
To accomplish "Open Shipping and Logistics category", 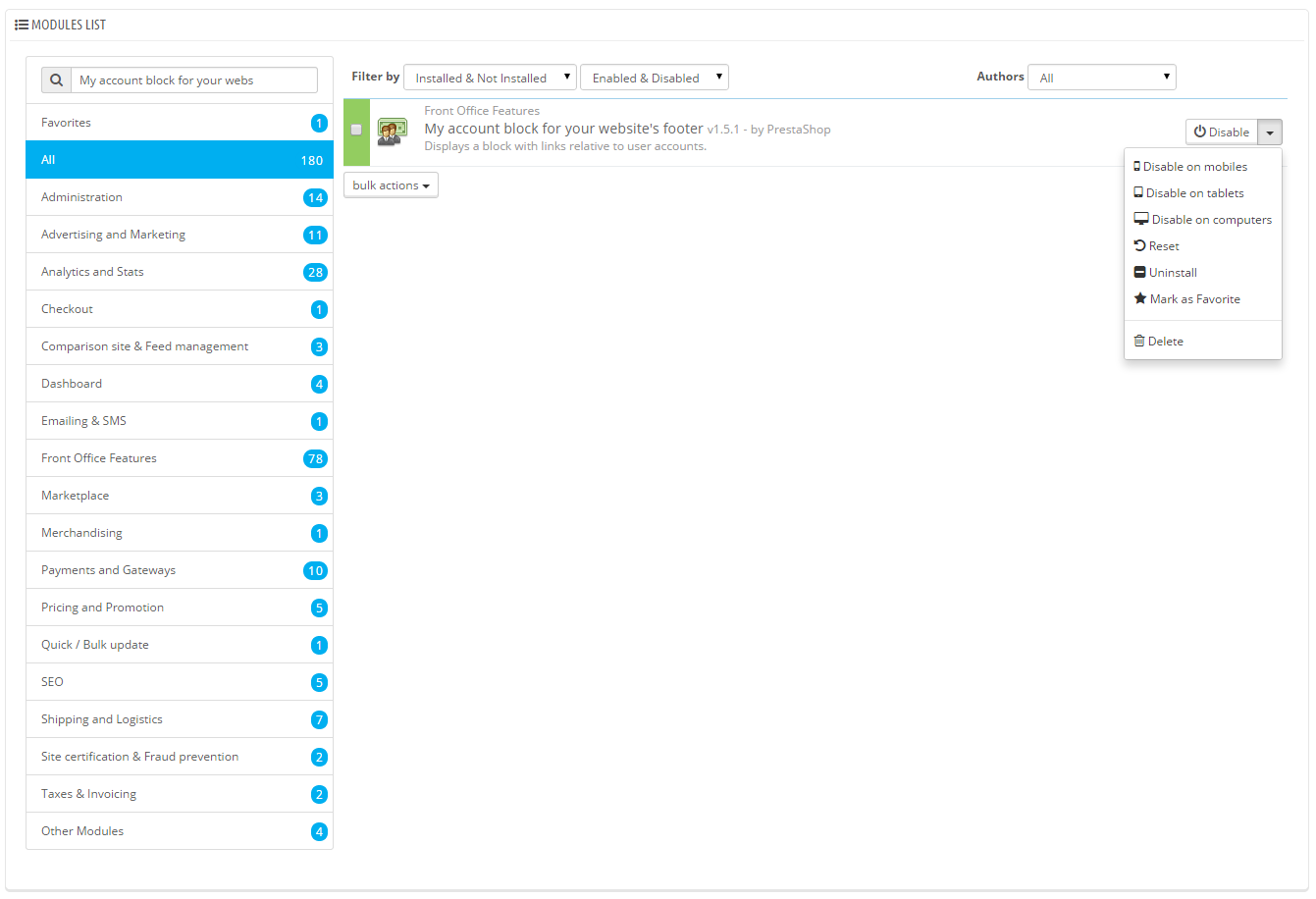I will pos(180,719).
